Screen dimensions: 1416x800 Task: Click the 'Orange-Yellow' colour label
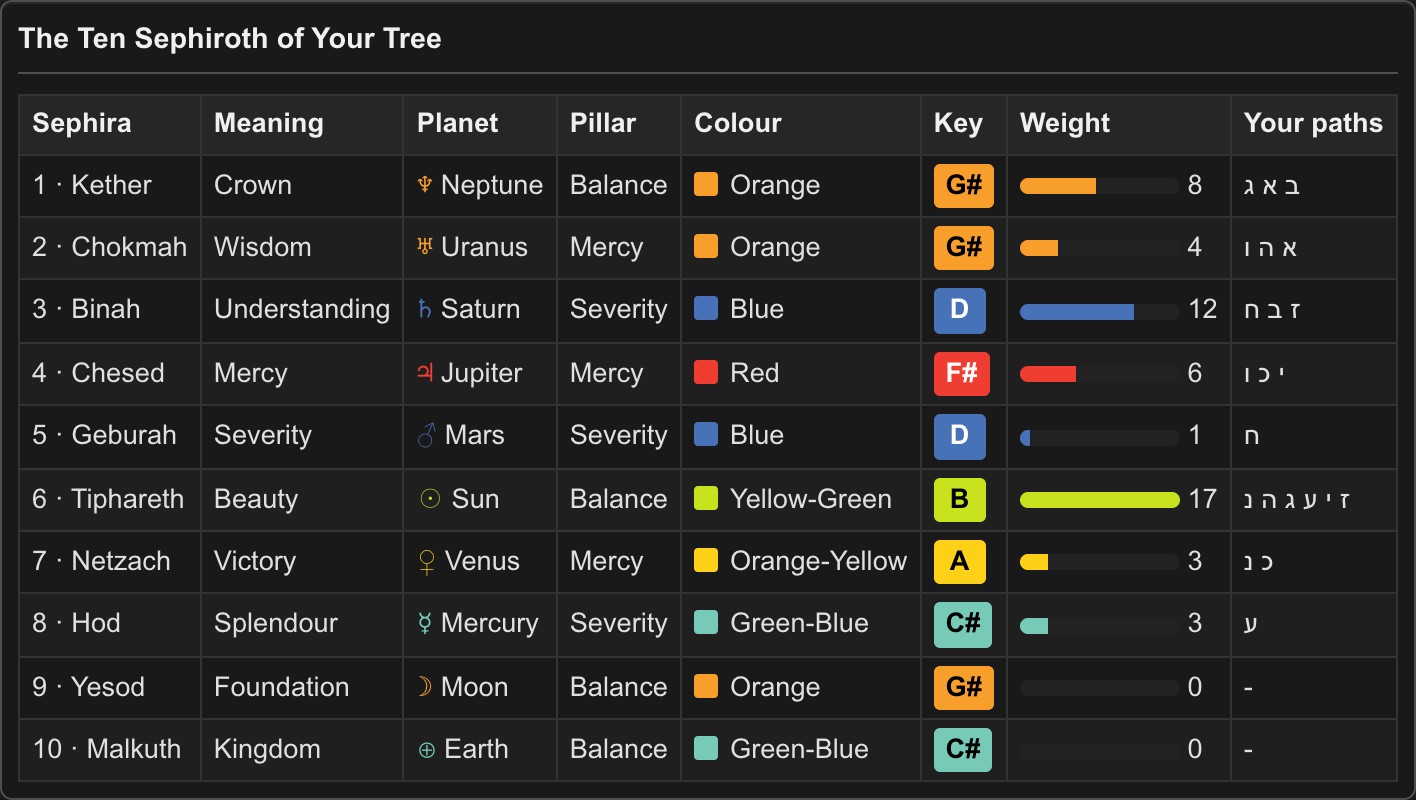819,561
